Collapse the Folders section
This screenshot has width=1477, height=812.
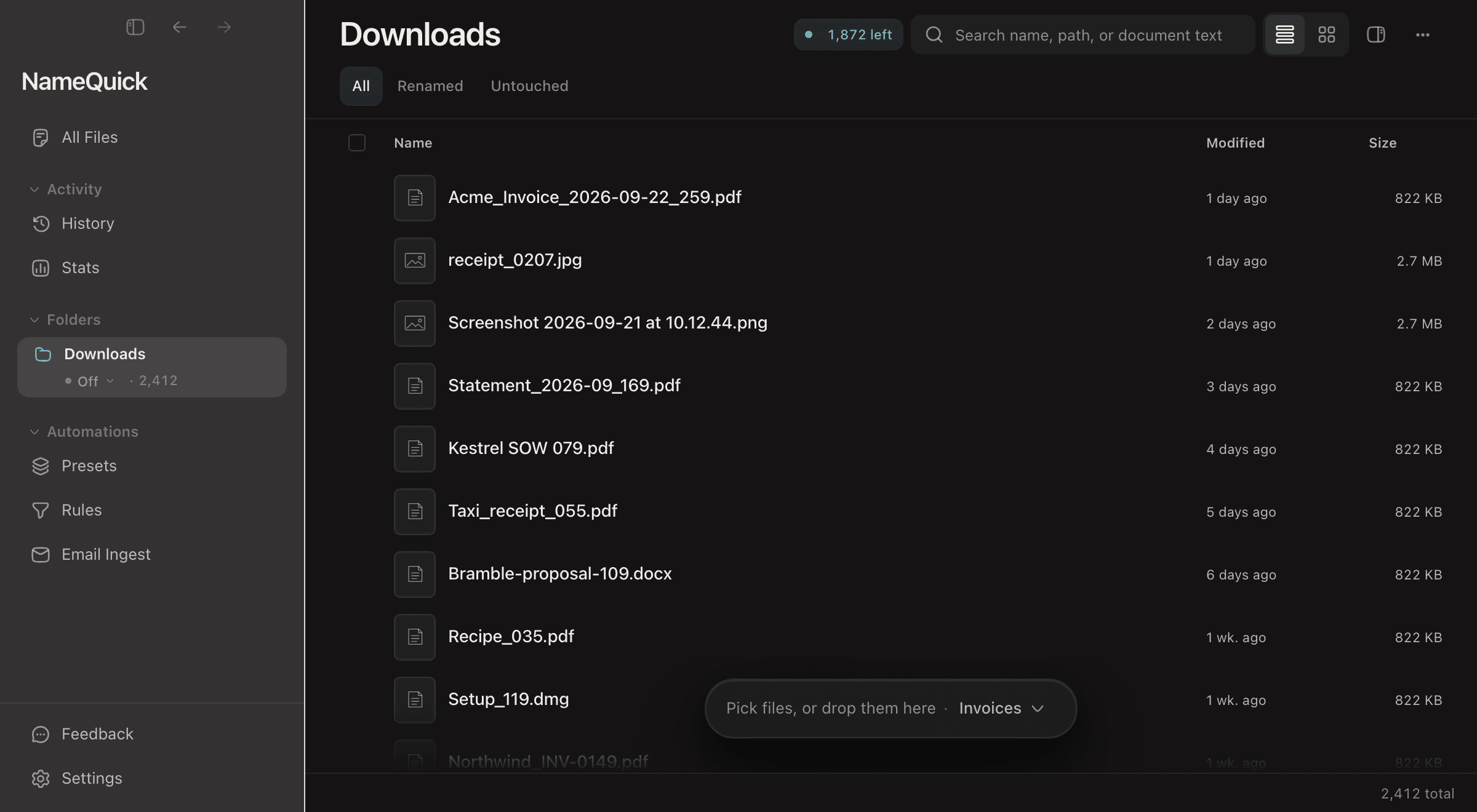click(34, 320)
